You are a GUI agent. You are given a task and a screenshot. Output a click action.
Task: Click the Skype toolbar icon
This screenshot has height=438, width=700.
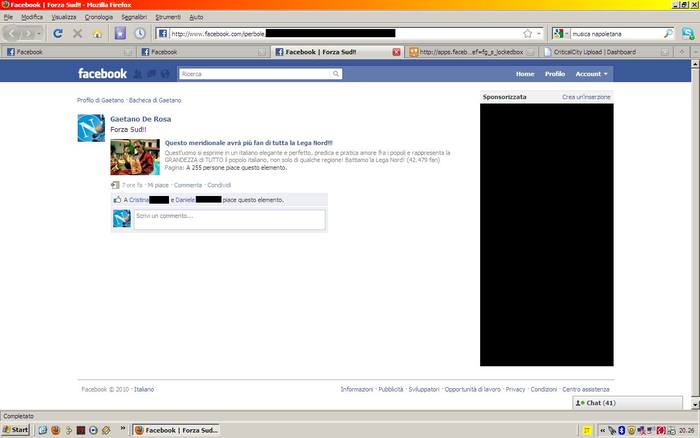point(688,33)
